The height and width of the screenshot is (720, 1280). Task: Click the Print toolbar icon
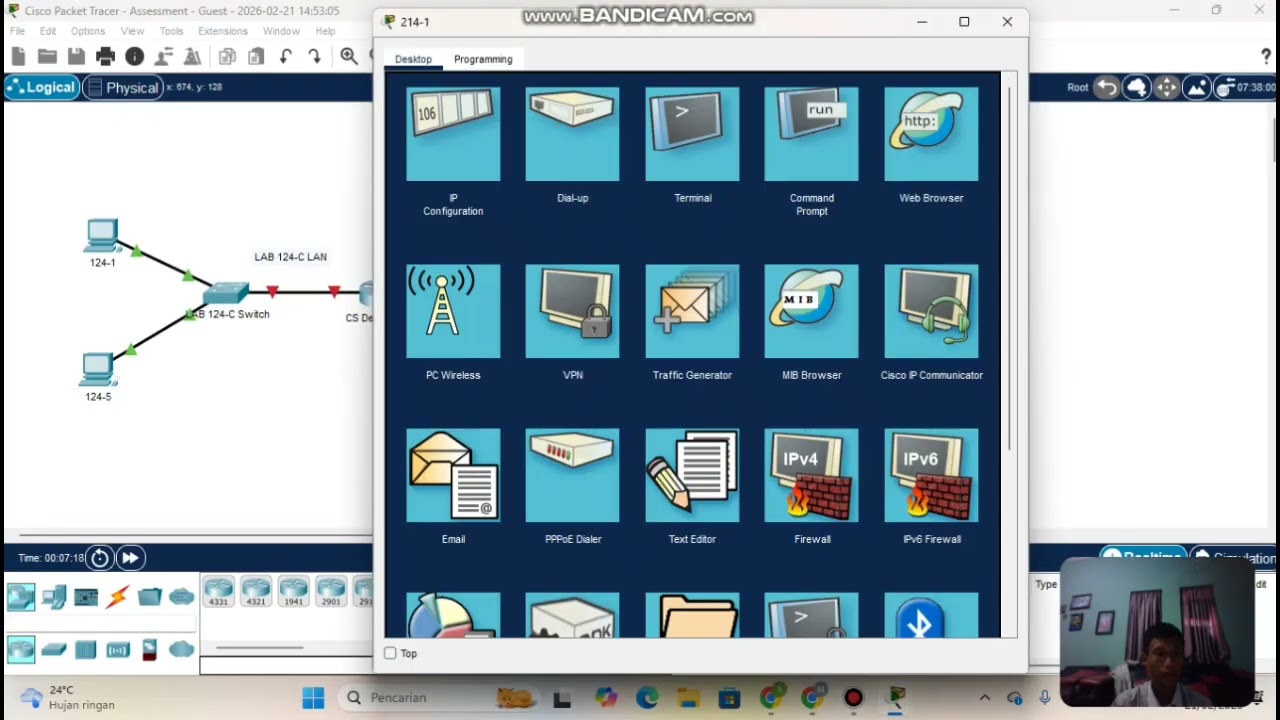(105, 57)
